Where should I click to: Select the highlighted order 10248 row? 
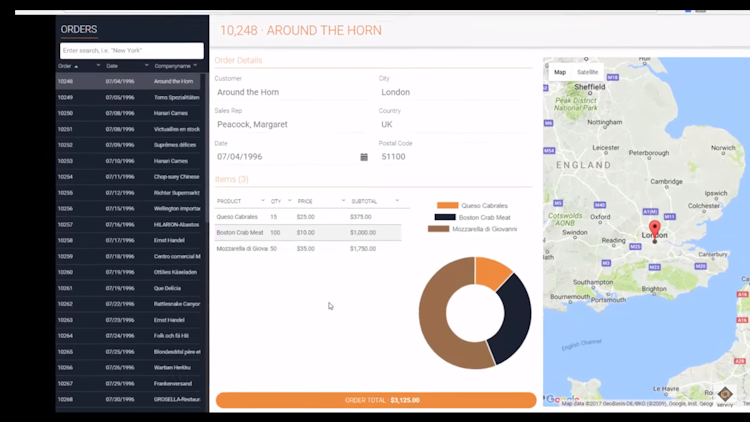point(129,81)
